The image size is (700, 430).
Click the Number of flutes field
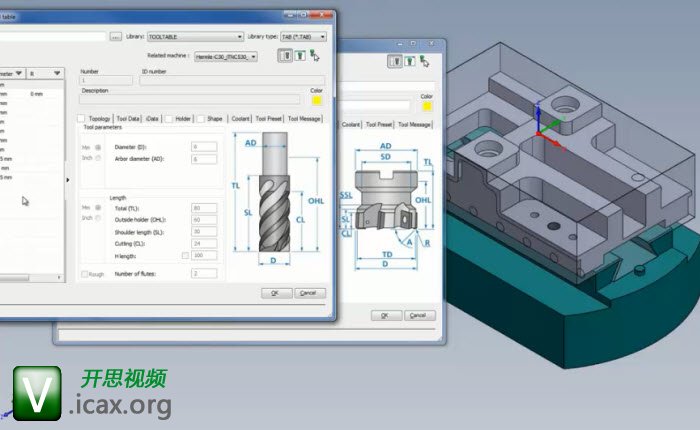point(204,273)
